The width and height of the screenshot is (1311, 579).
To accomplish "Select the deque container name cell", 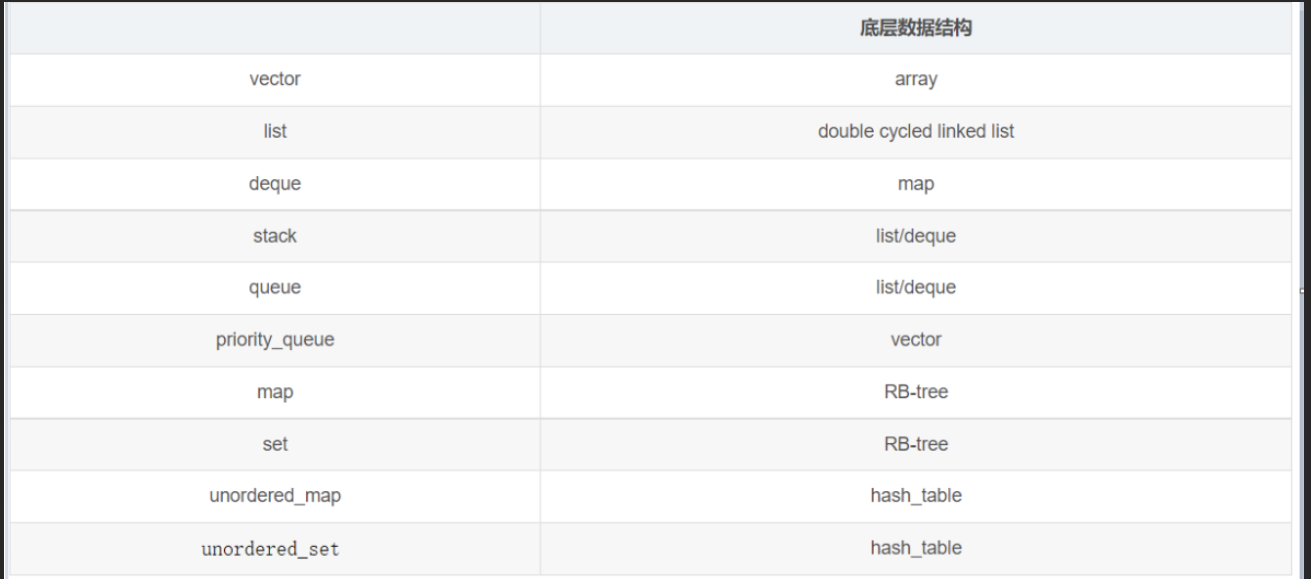I will (x=275, y=184).
